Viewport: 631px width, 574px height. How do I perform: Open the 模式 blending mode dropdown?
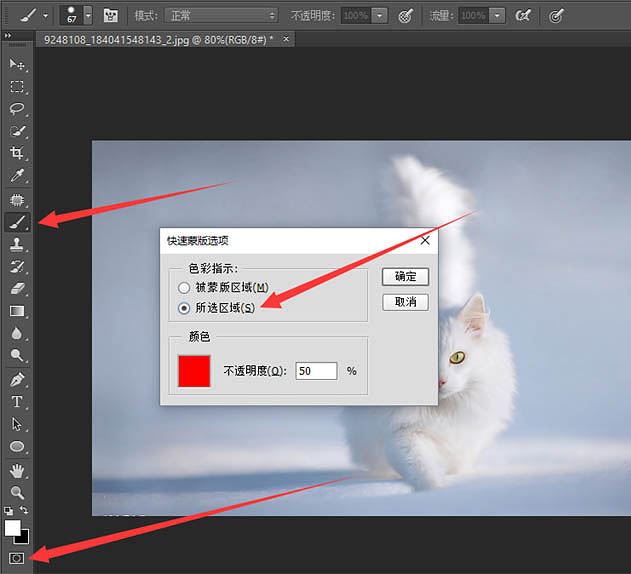(x=222, y=16)
